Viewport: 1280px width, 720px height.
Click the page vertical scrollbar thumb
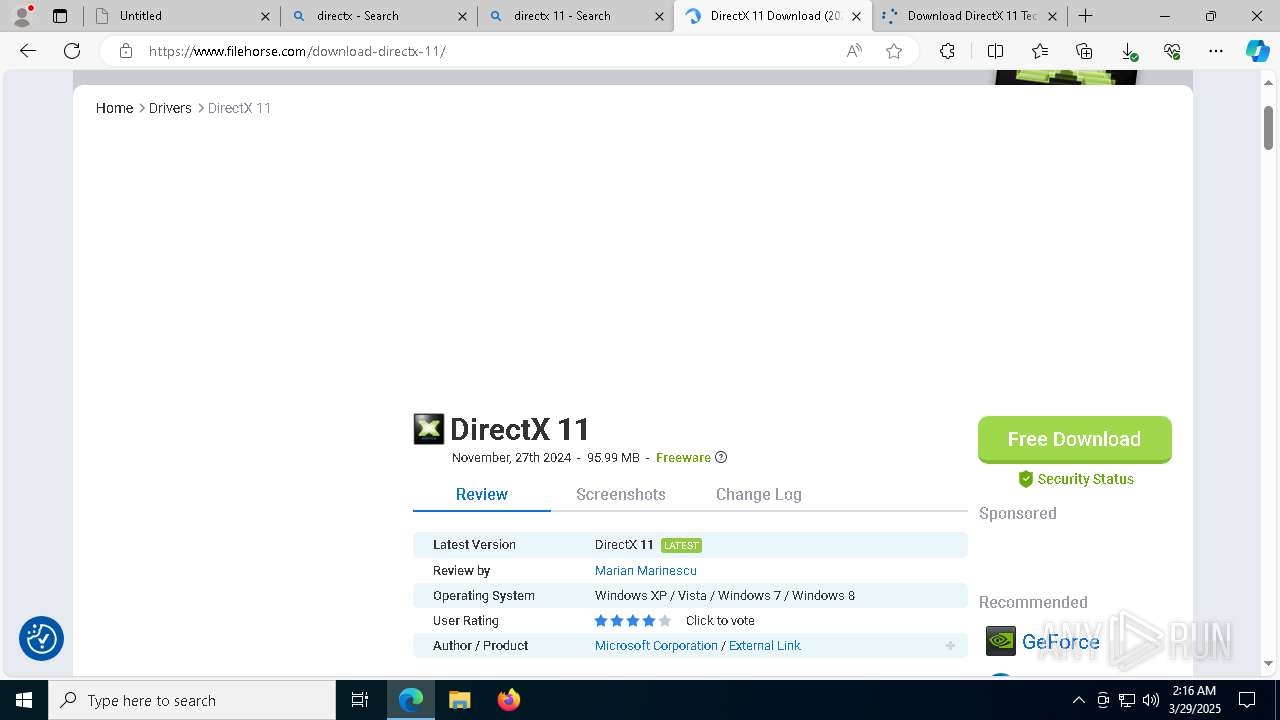pyautogui.click(x=1269, y=127)
